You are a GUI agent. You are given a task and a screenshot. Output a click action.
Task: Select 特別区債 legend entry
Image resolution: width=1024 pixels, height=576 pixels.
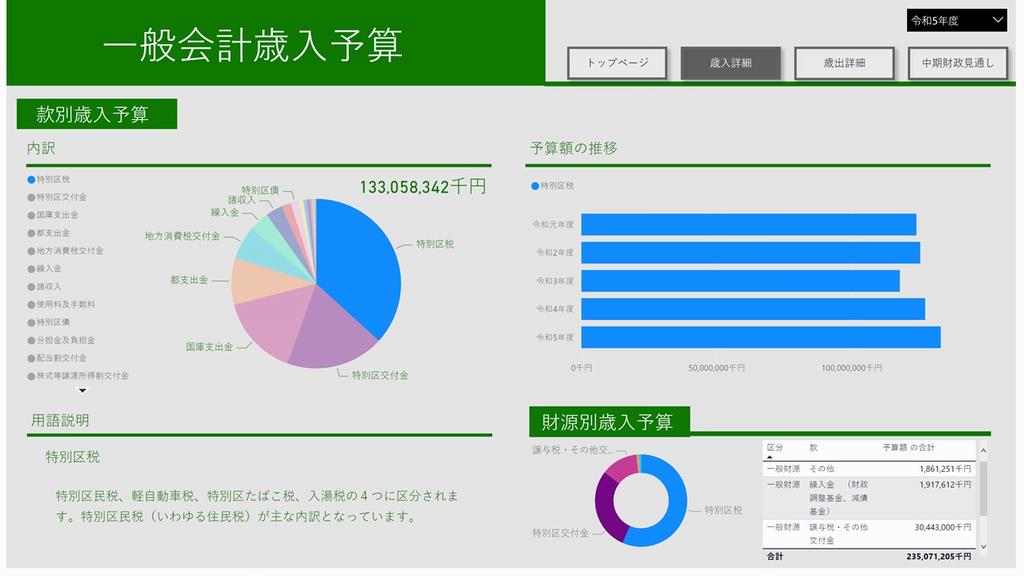click(x=49, y=322)
